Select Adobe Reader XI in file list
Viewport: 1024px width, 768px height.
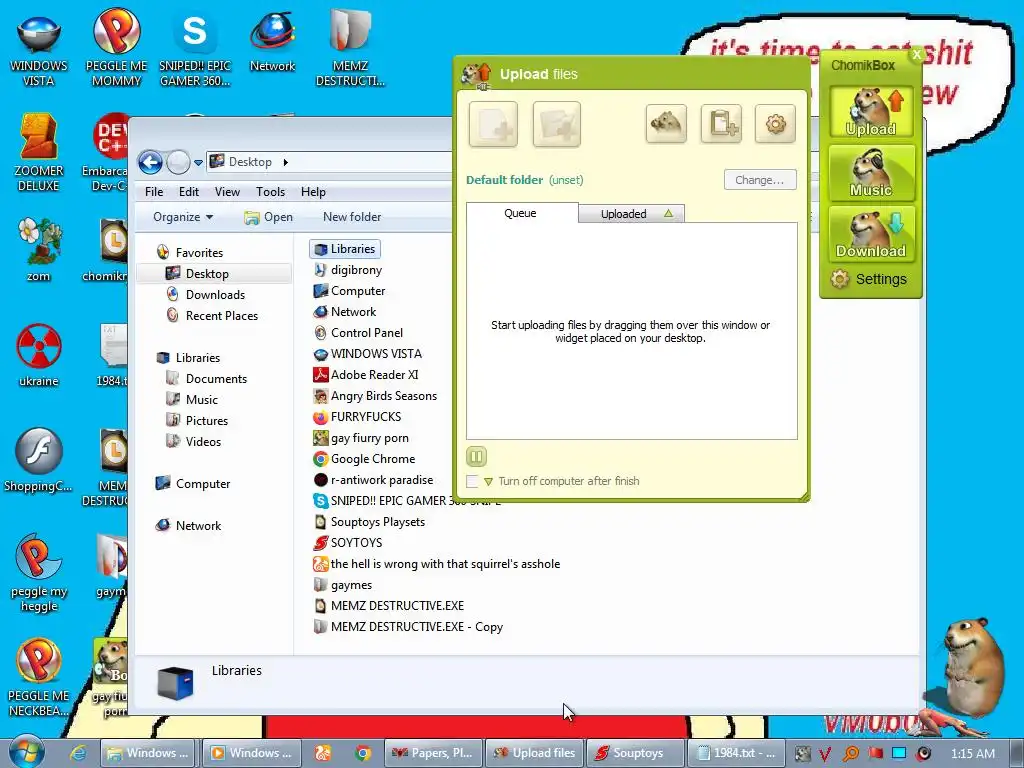pos(366,374)
